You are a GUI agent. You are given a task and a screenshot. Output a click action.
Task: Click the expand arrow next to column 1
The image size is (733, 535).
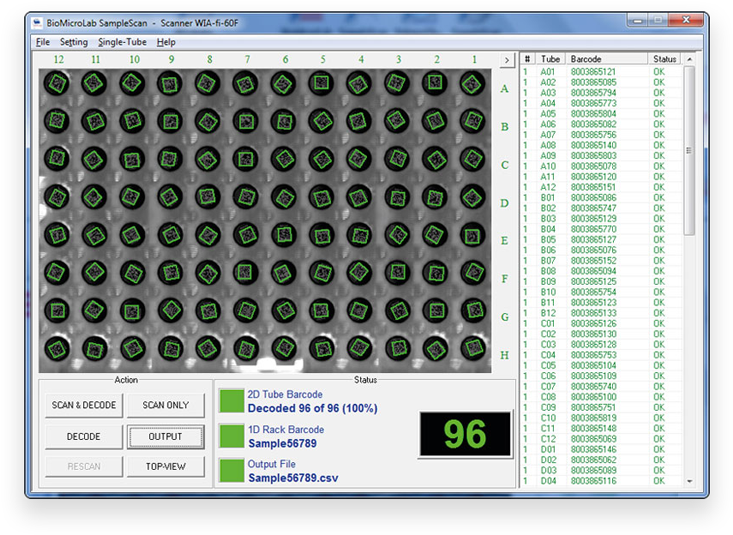(507, 60)
